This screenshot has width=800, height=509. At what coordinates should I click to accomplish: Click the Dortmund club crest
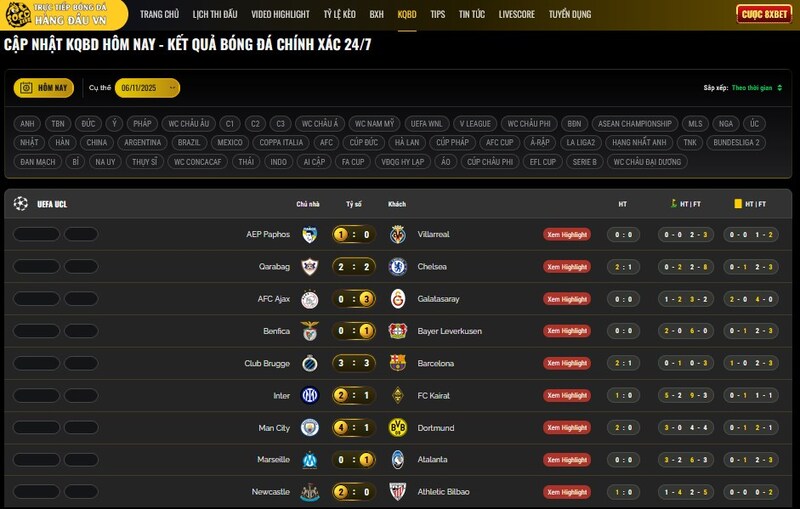click(x=398, y=428)
